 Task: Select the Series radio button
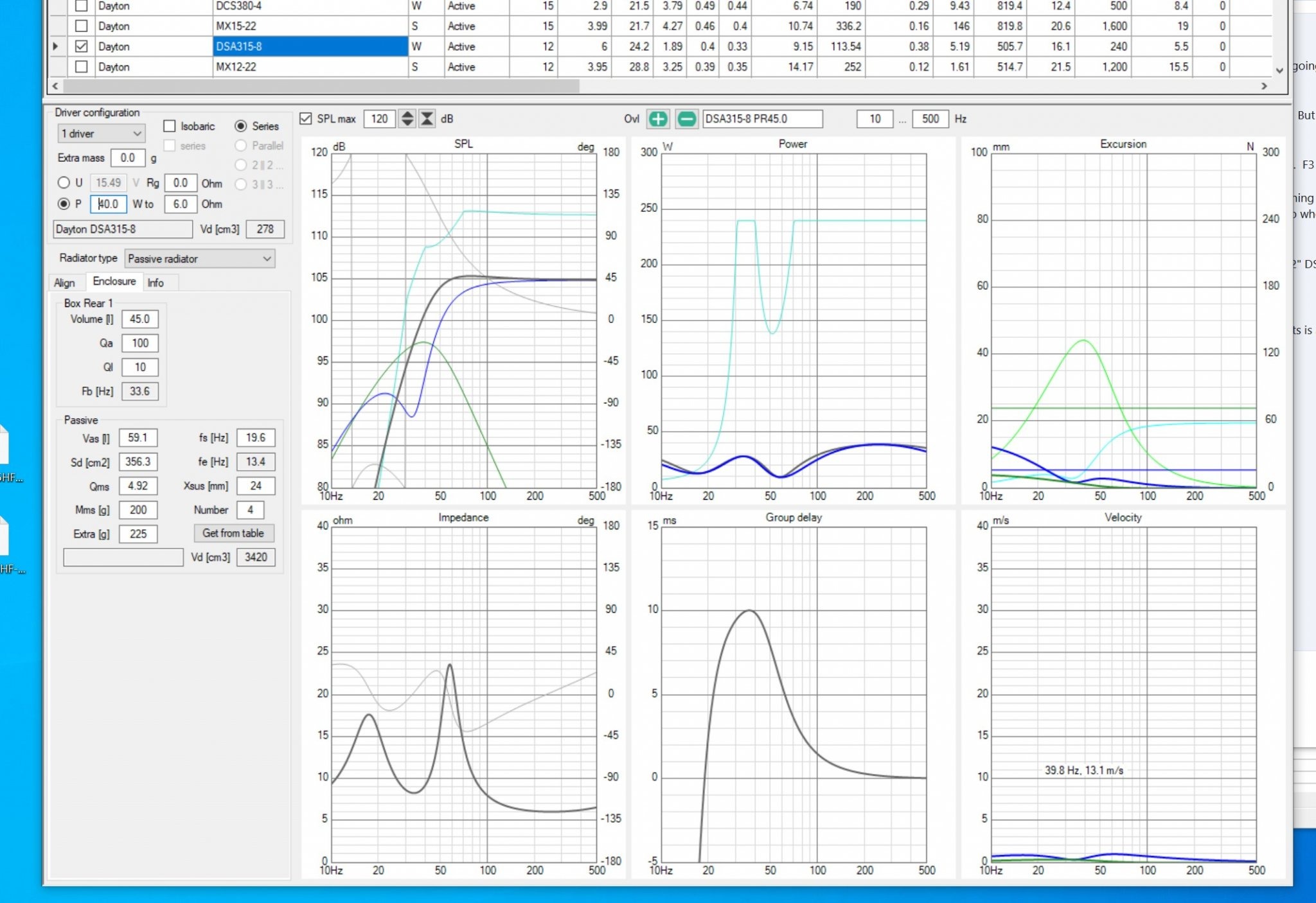point(241,126)
